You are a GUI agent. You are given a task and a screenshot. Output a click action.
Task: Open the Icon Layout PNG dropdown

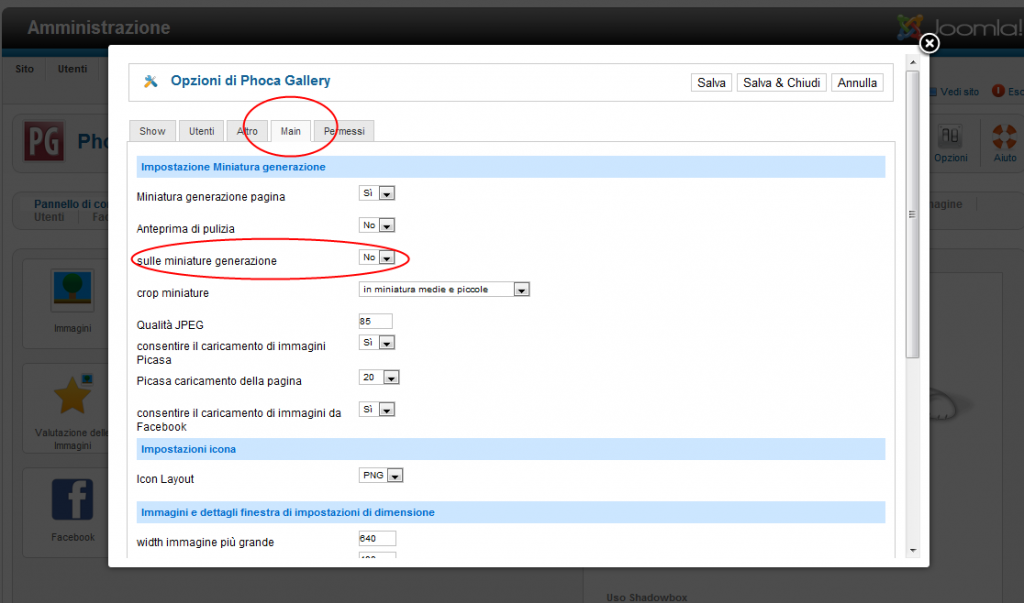coord(381,476)
